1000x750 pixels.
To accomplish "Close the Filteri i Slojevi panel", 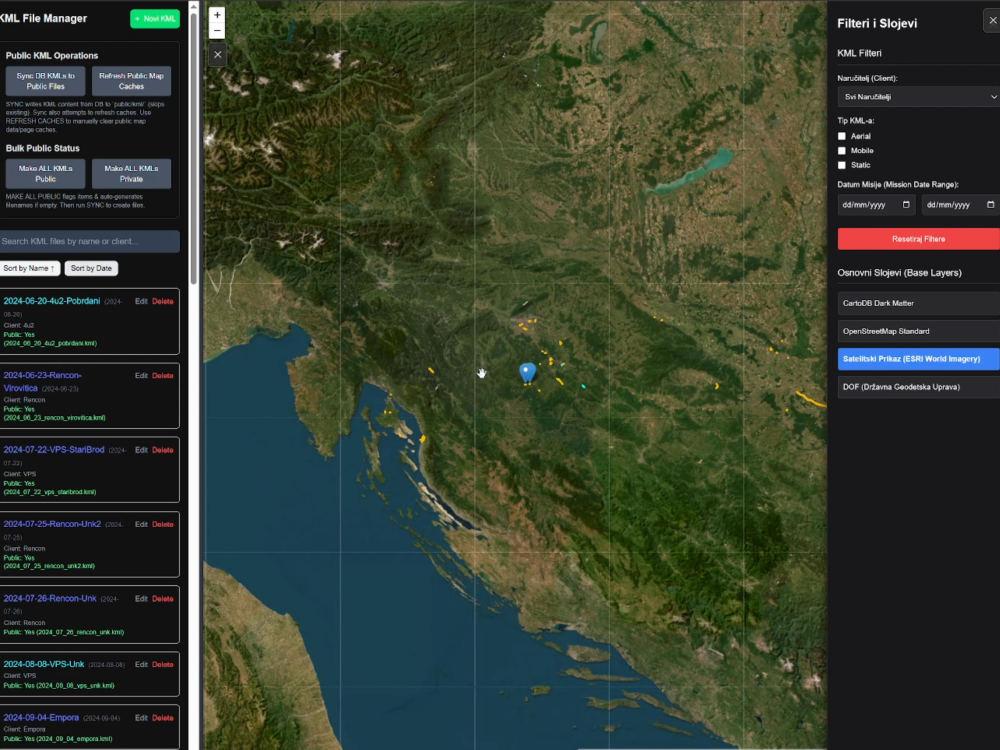I will [x=992, y=20].
